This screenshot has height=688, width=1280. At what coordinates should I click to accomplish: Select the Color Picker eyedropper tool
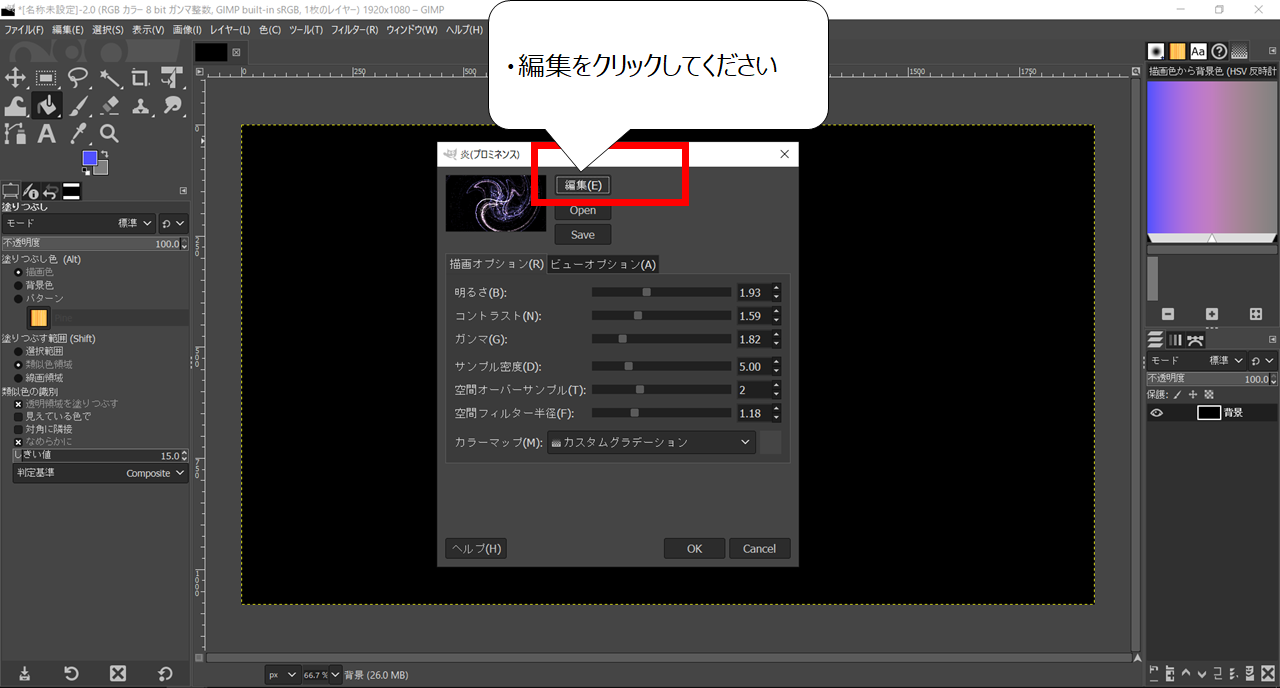point(78,133)
